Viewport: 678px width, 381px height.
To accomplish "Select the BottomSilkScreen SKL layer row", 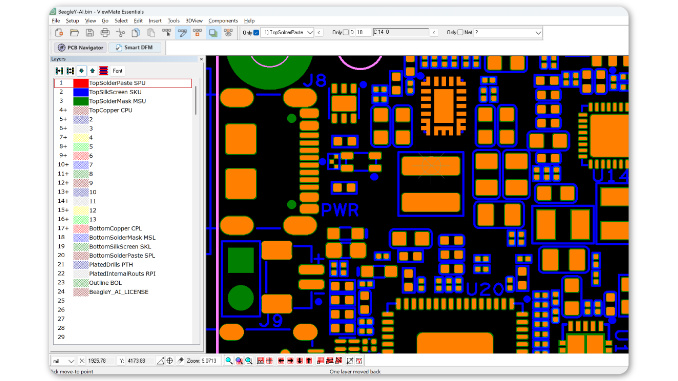I will pos(123,247).
